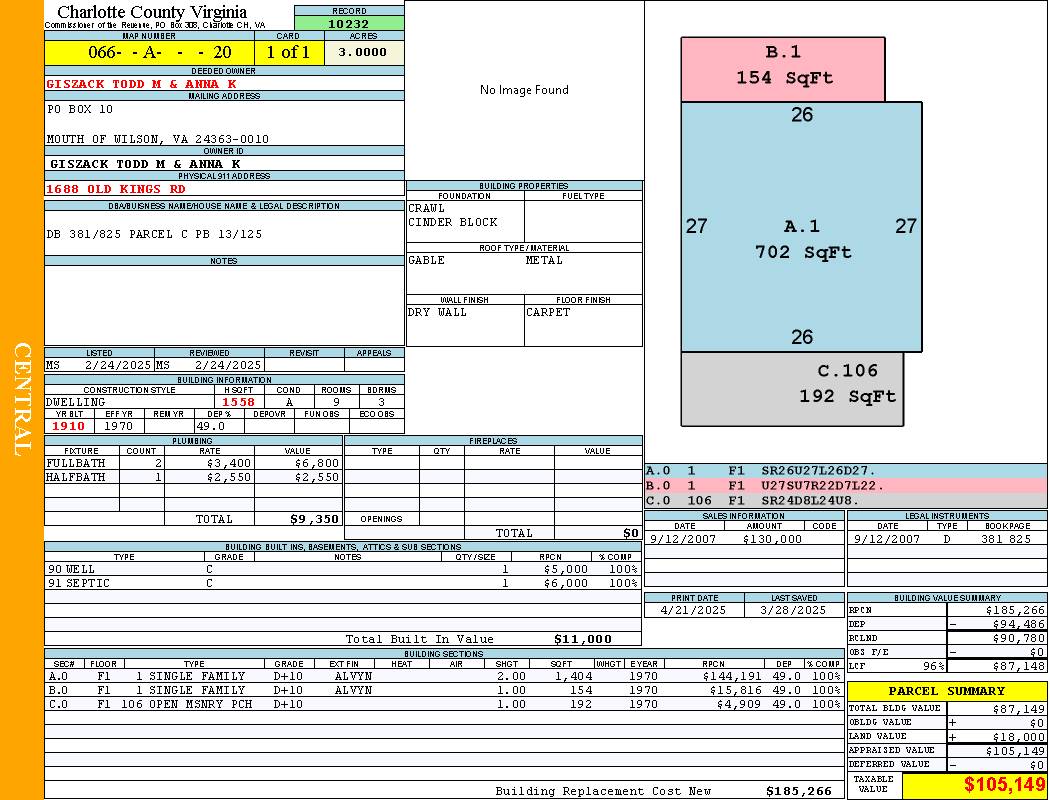This screenshot has width=1050, height=800.
Task: Click DEP value $94,486
Action: pyautogui.click(x=1019, y=625)
